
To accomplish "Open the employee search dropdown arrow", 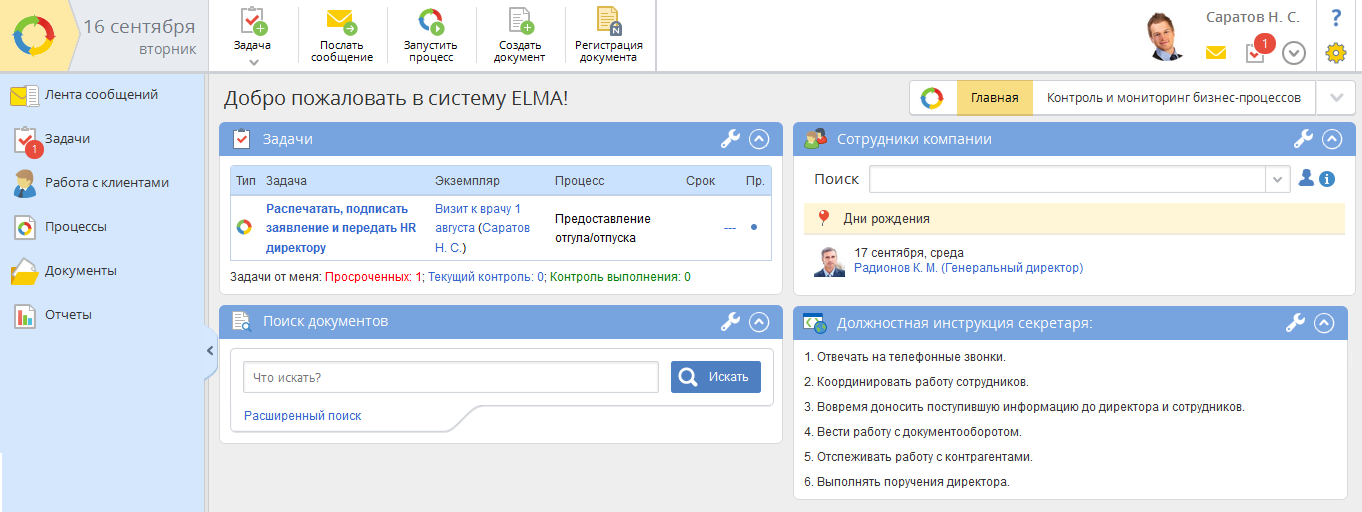I will pyautogui.click(x=1278, y=179).
